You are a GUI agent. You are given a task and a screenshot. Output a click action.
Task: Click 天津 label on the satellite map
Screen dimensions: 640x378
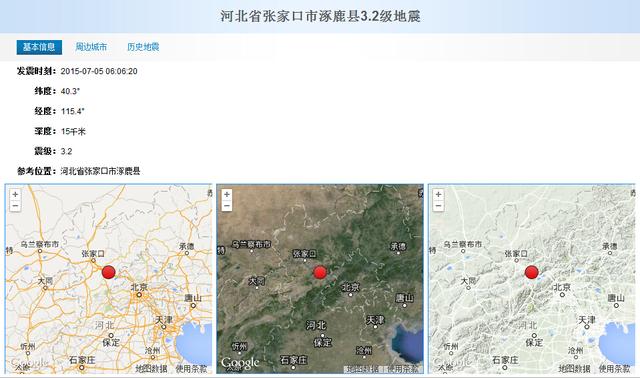375,320
